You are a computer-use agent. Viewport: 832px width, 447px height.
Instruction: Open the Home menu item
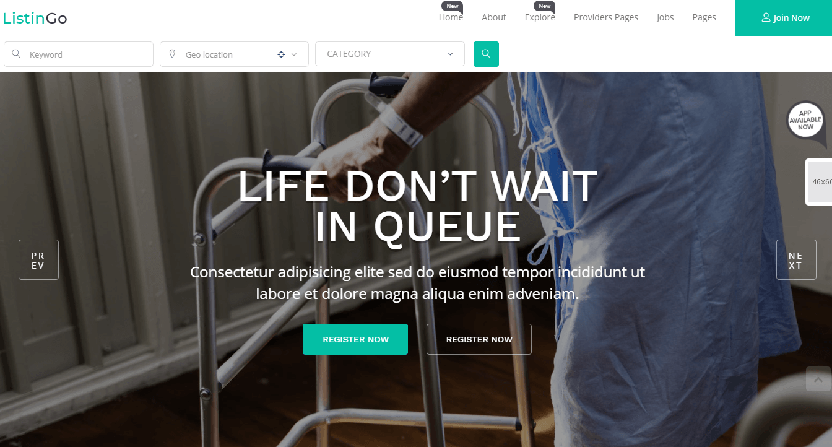[450, 17]
